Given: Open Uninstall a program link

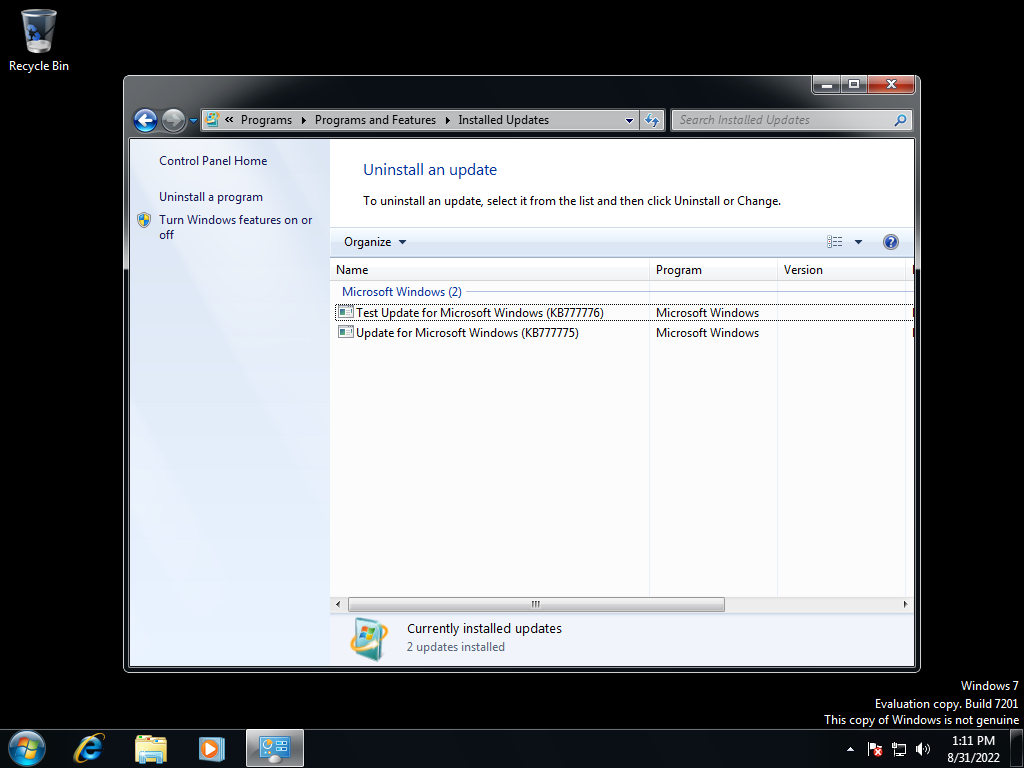Looking at the screenshot, I should (211, 197).
